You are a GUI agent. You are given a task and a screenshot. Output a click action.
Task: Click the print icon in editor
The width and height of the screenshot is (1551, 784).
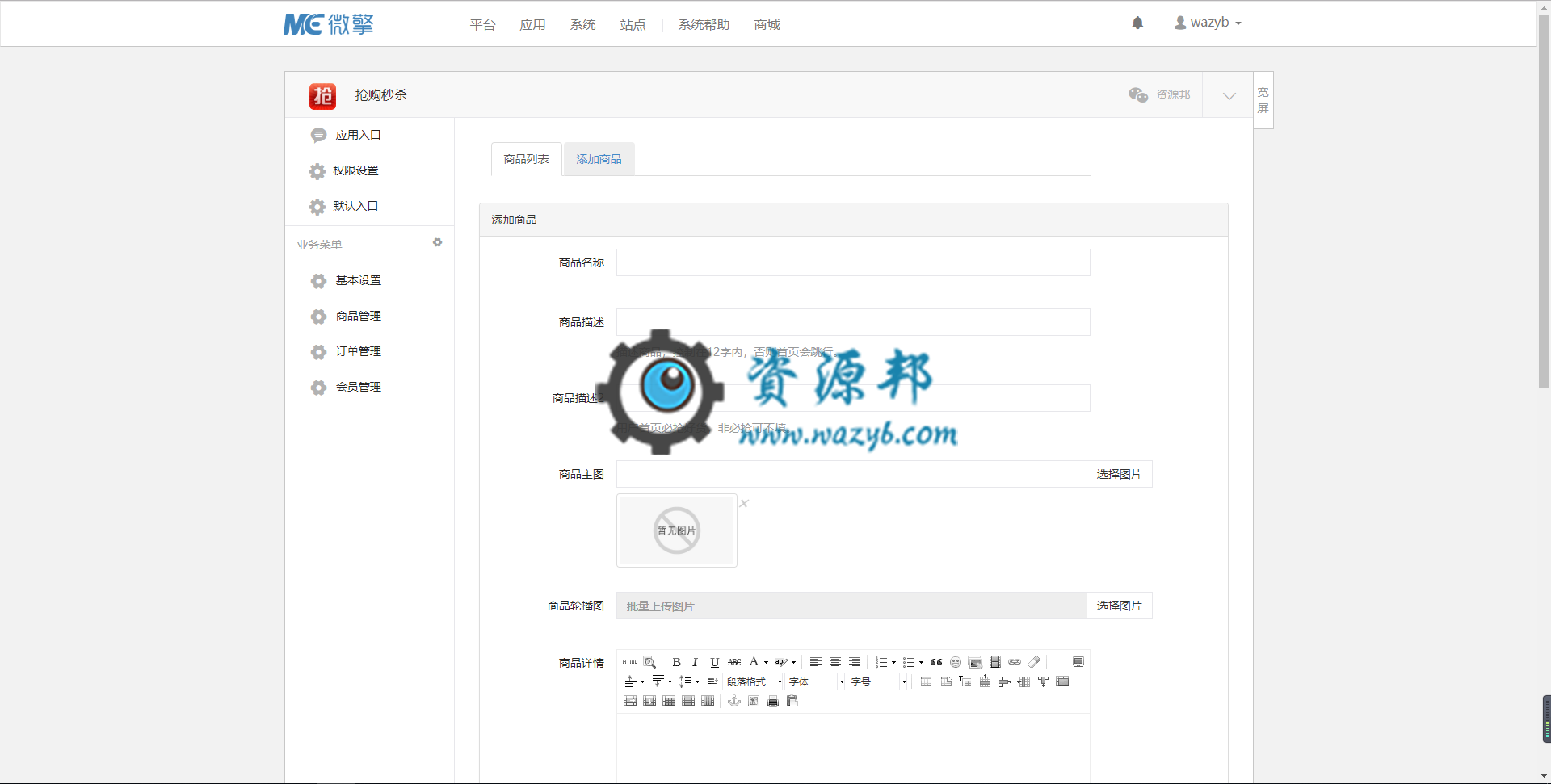tap(773, 701)
